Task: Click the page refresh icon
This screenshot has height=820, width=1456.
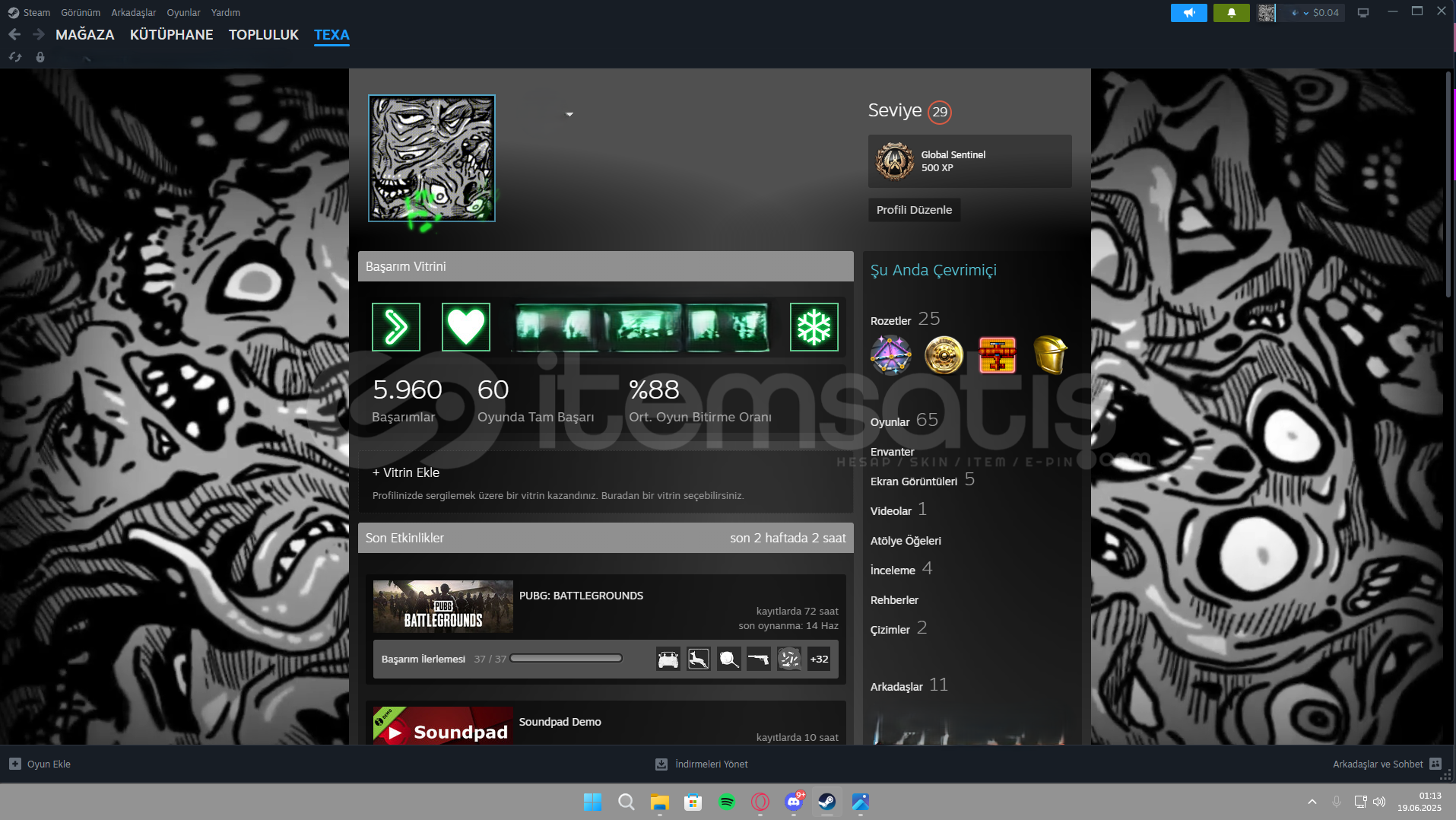Action: [x=15, y=57]
